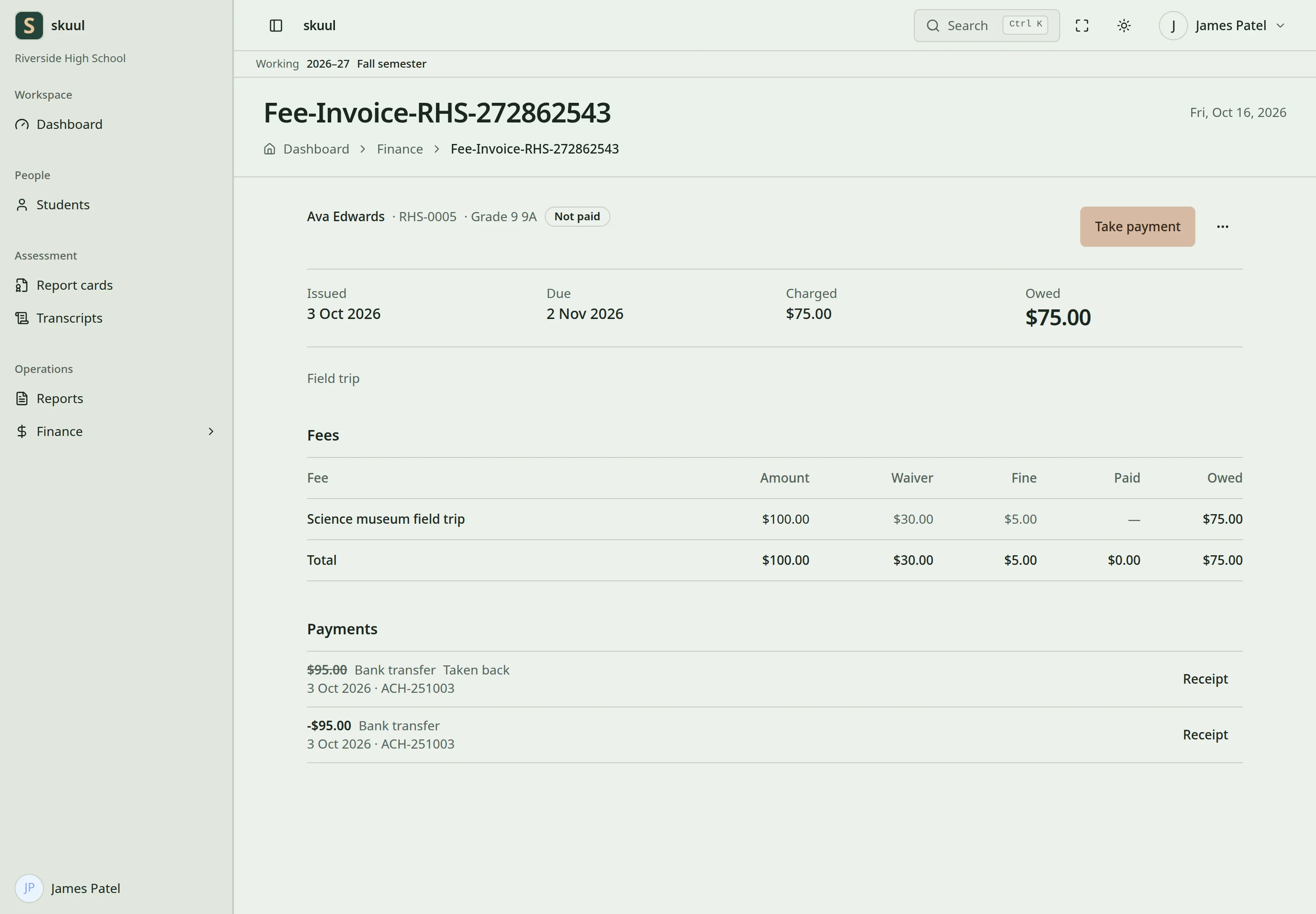Click the J avatar in header
This screenshot has height=914, width=1316.
point(1173,25)
